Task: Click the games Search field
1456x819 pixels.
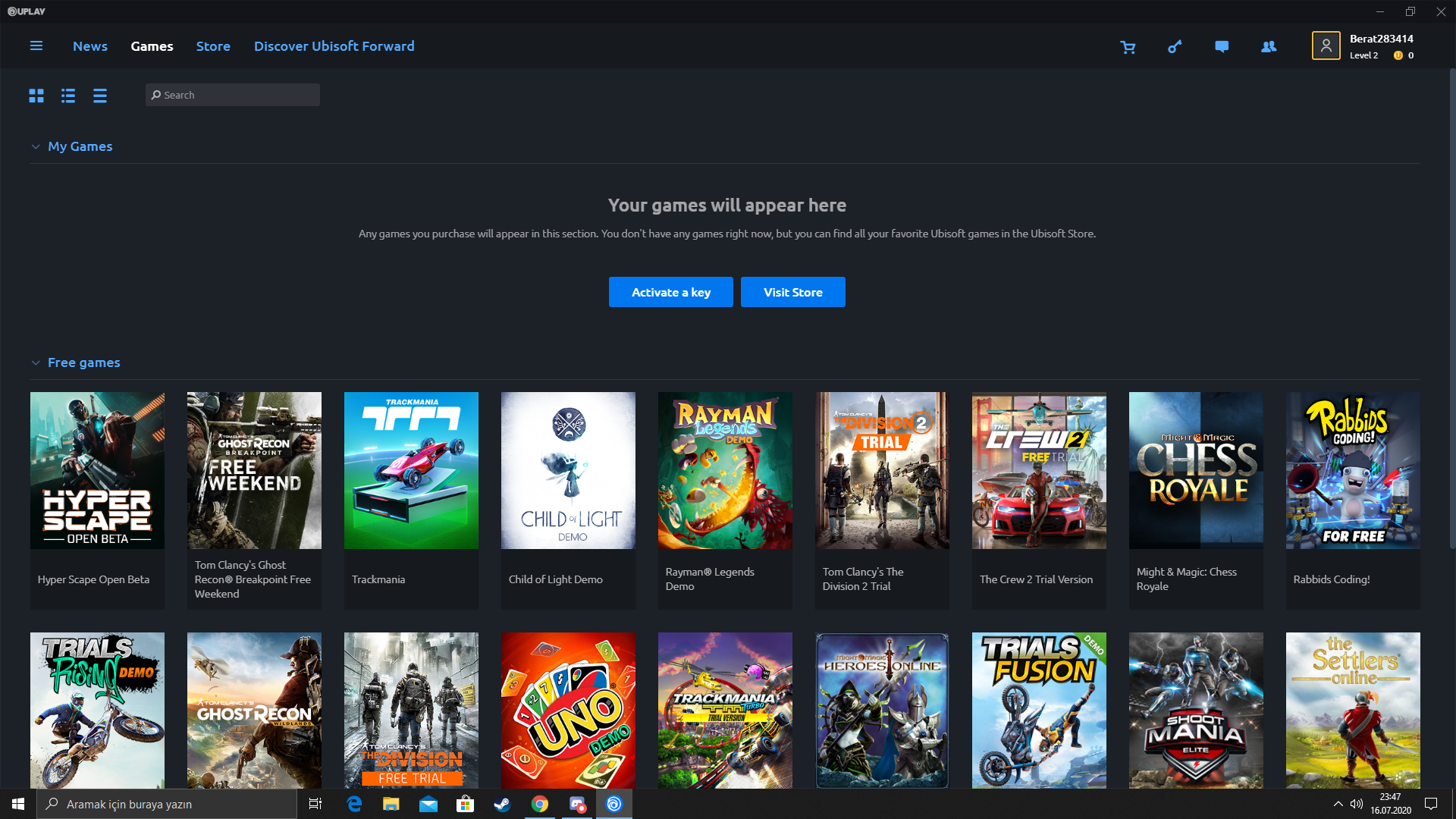Action: [x=233, y=95]
